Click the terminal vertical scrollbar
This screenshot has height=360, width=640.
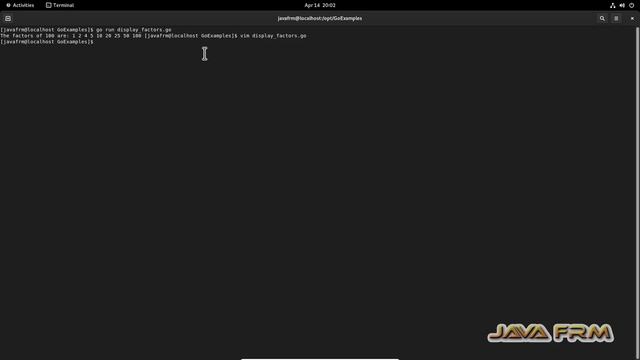[638, 192]
